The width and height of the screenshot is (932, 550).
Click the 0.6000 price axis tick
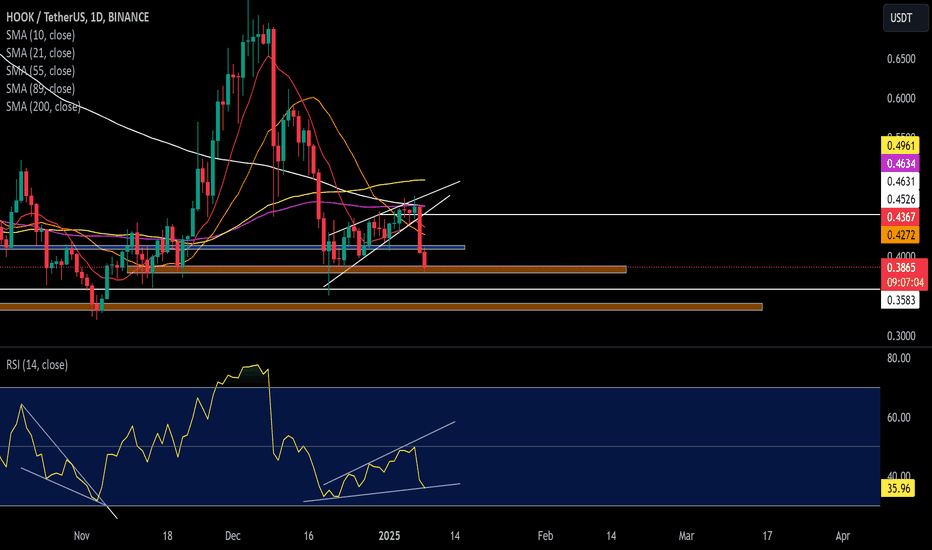901,99
